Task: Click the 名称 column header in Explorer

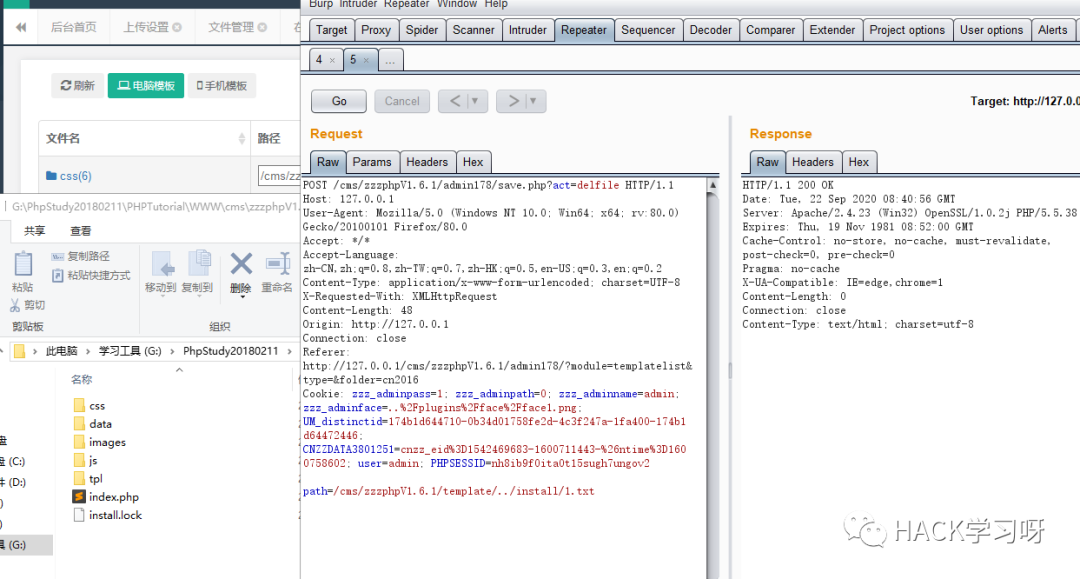Action: 81,379
